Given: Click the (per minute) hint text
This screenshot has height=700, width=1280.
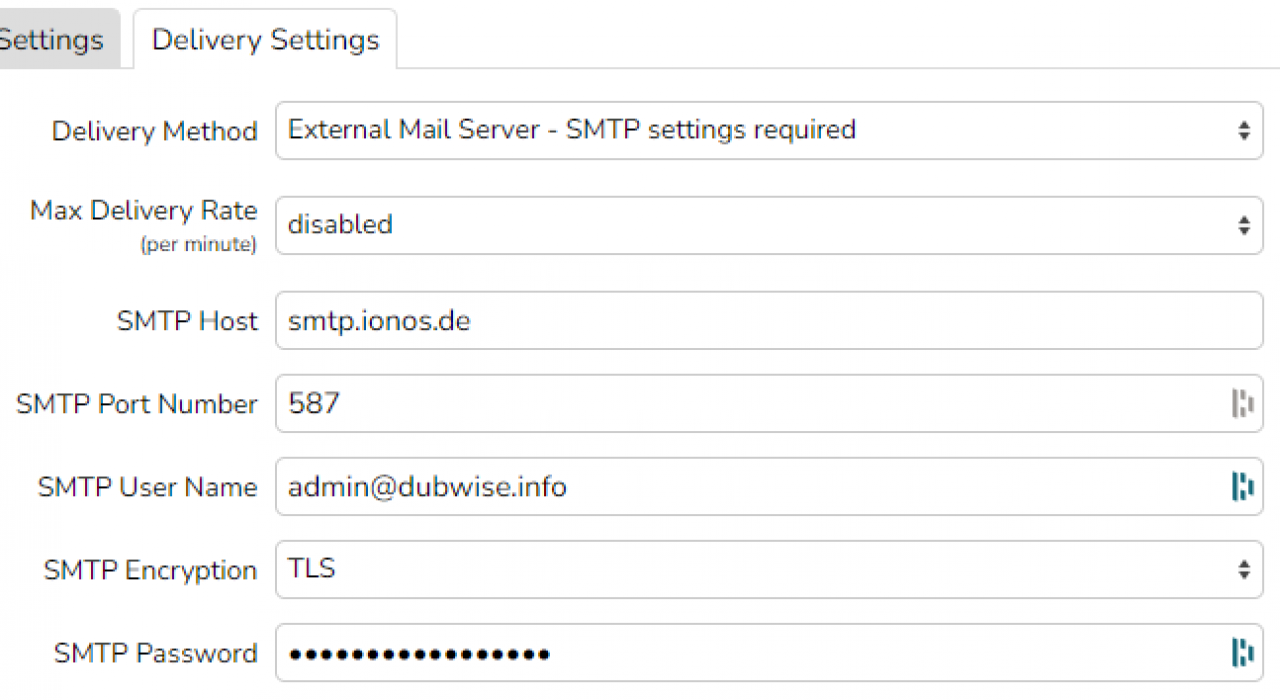Looking at the screenshot, I should click(x=198, y=245).
